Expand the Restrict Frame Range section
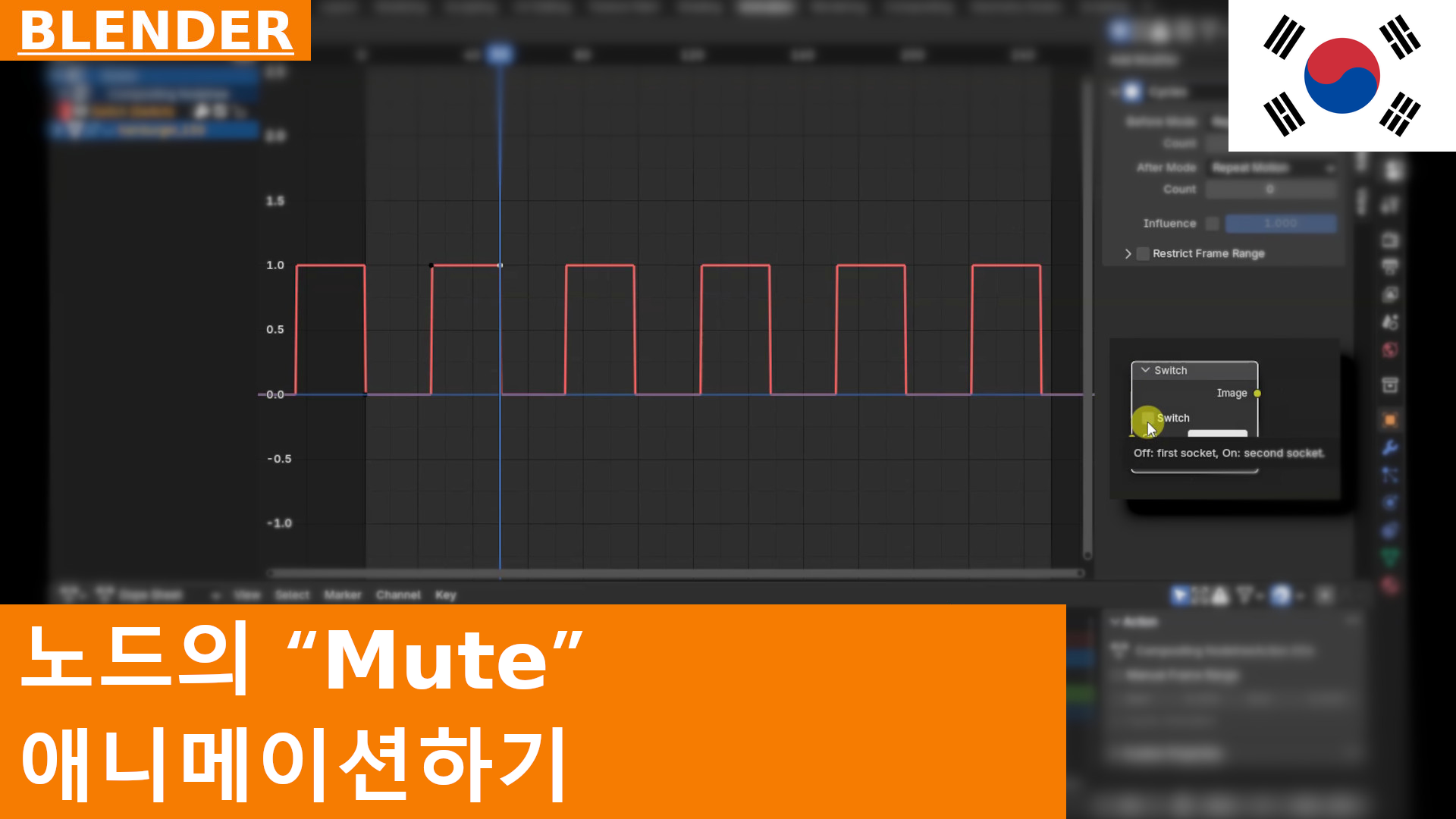1456x819 pixels. [x=1128, y=254]
